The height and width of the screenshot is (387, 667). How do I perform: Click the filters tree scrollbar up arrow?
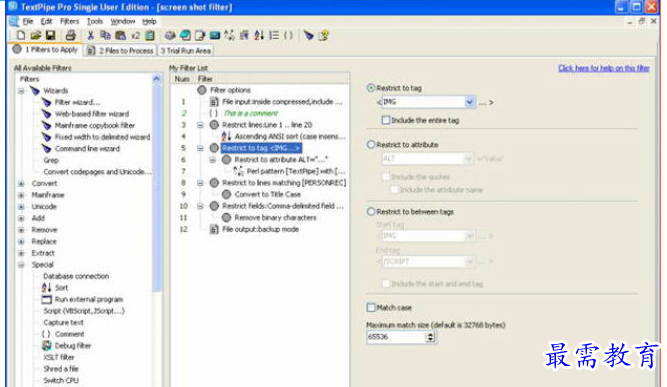point(157,79)
